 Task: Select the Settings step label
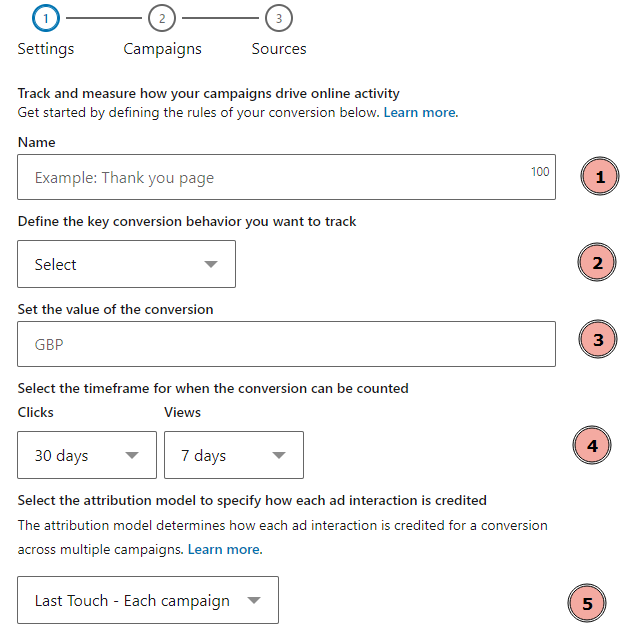coord(46,49)
